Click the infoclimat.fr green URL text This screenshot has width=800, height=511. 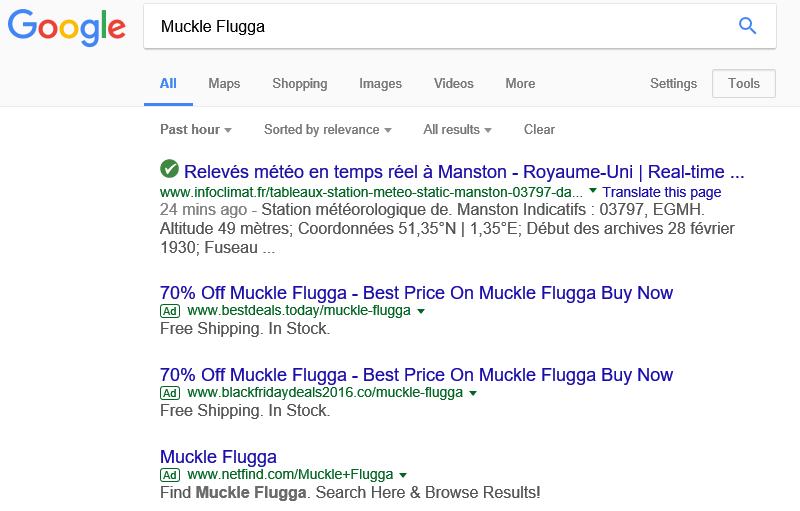pyautogui.click(x=371, y=192)
